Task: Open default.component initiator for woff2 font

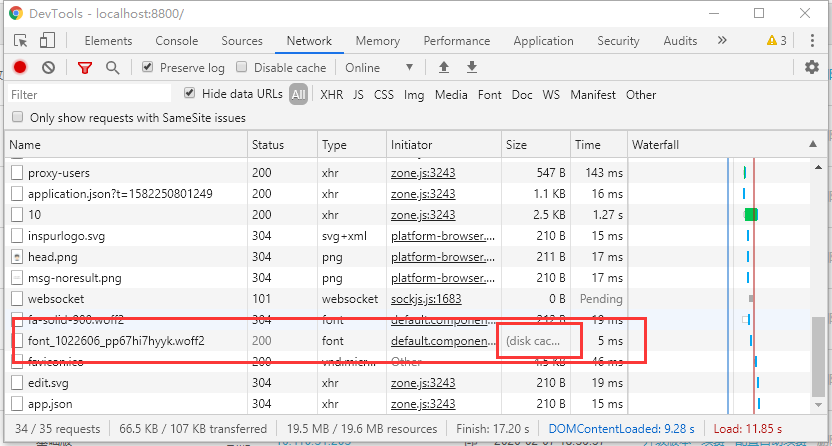Action: tap(443, 341)
